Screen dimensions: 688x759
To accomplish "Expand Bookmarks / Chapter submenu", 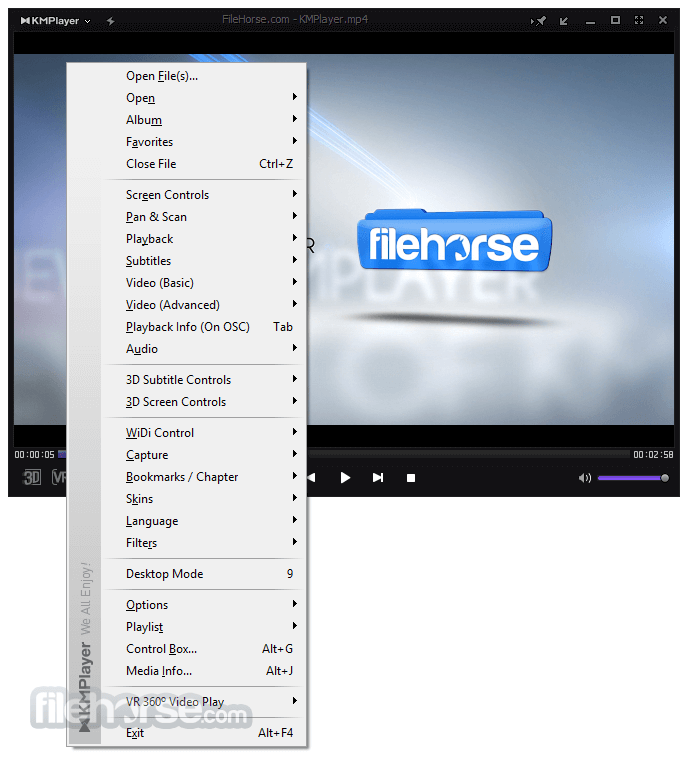I will 204,477.
